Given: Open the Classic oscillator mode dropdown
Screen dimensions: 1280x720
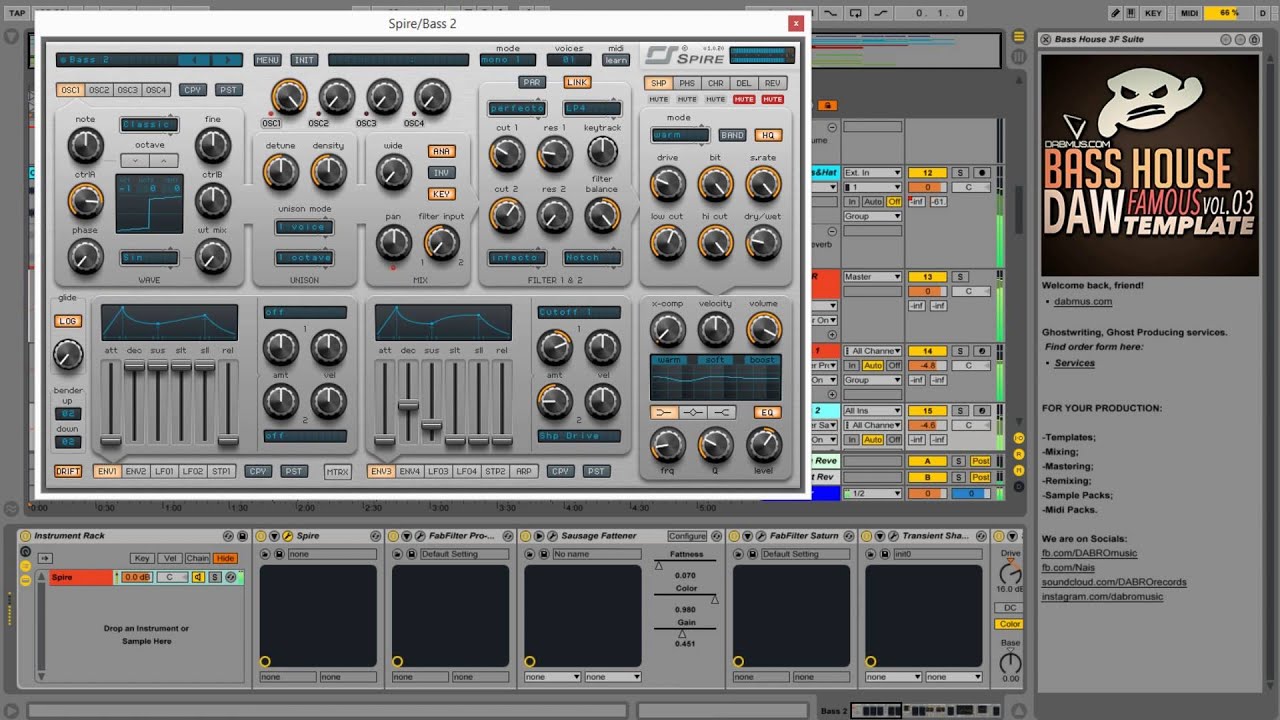Looking at the screenshot, I should pos(149,125).
